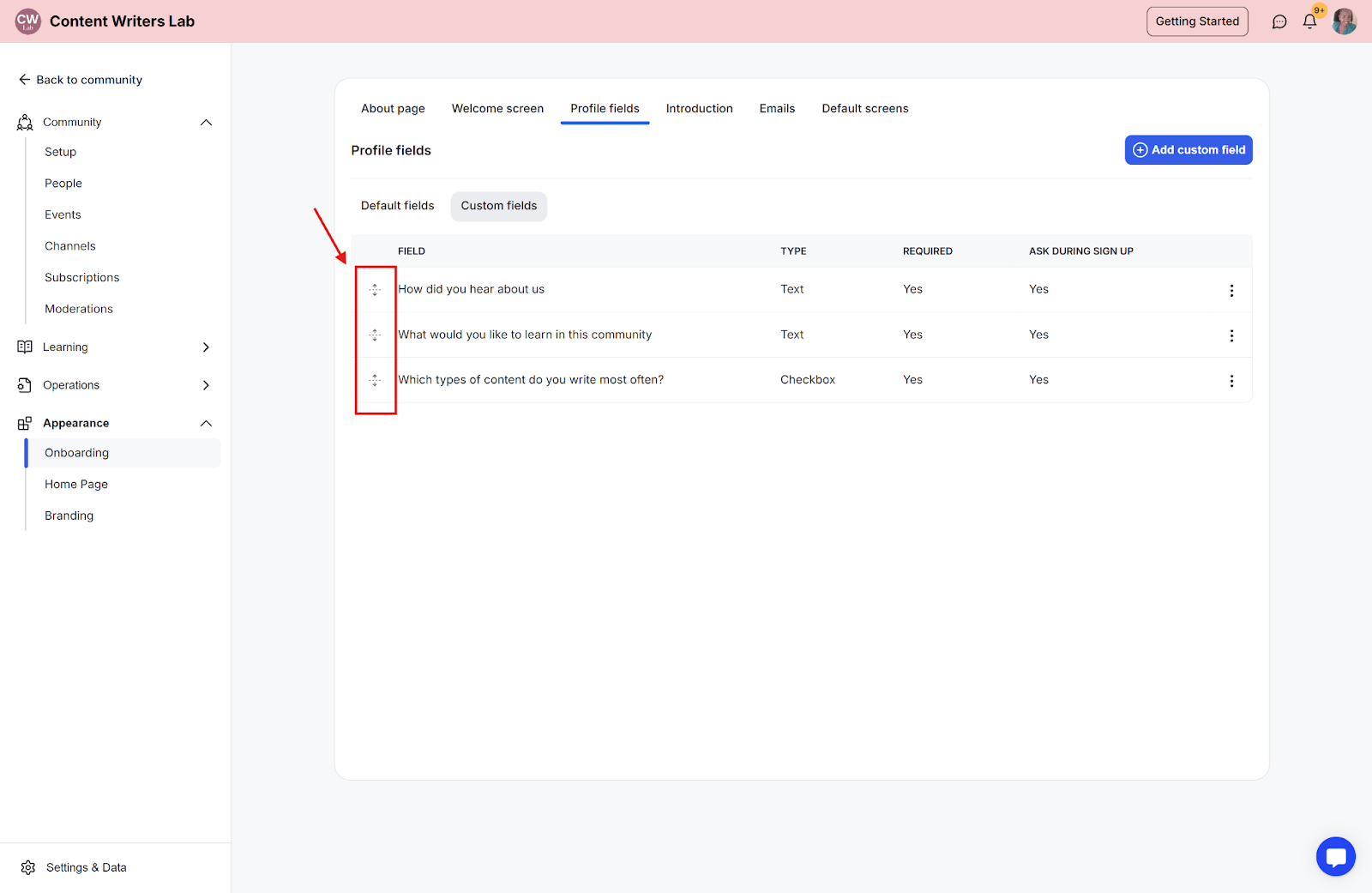Open Home Page in the sidebar
1372x893 pixels.
[x=76, y=485]
